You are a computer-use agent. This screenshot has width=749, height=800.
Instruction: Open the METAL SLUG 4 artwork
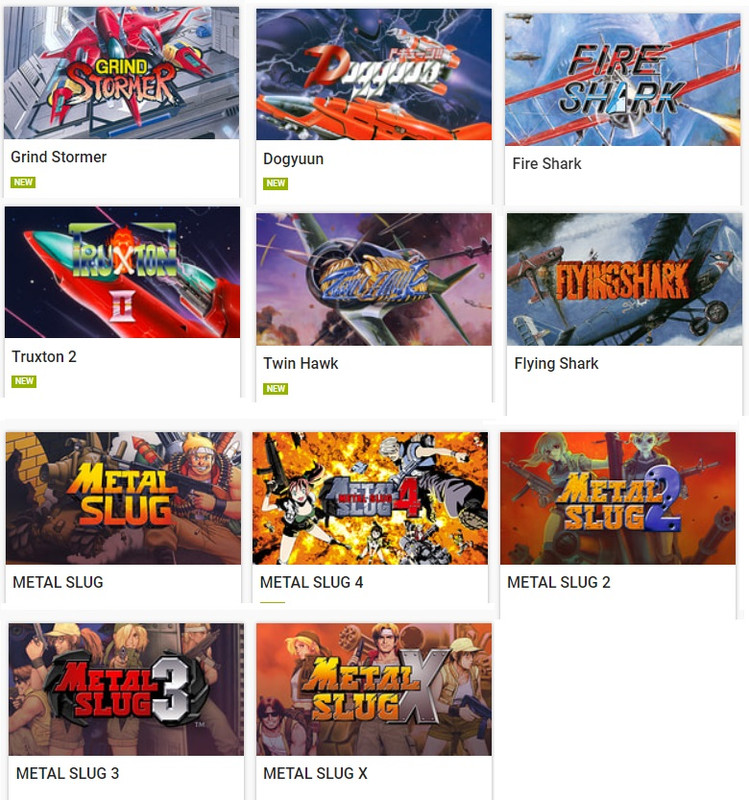pyautogui.click(x=370, y=498)
